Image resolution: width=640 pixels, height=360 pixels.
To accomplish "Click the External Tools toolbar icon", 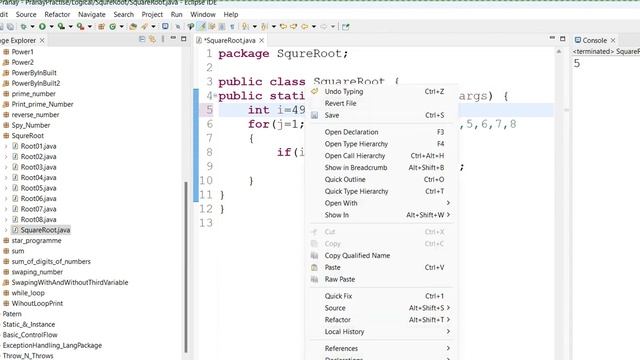I will pos(80,27).
